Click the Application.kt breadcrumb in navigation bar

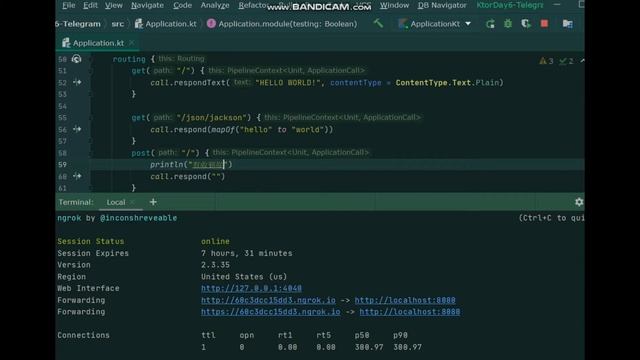[x=166, y=24]
